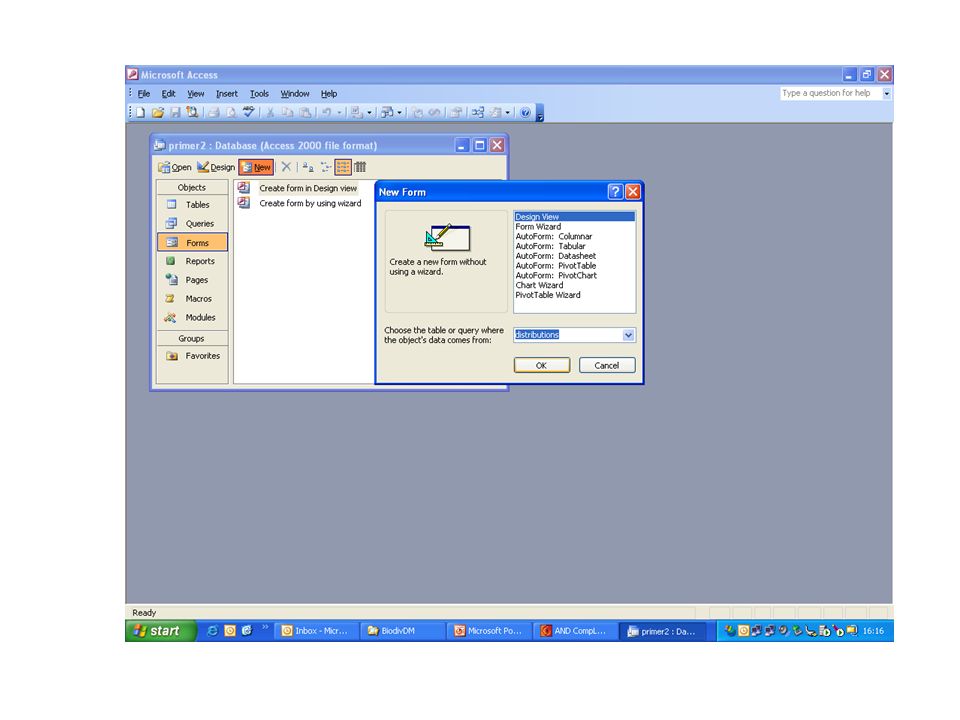Select the Reports object type
The width and height of the screenshot is (960, 720).
pos(192,261)
